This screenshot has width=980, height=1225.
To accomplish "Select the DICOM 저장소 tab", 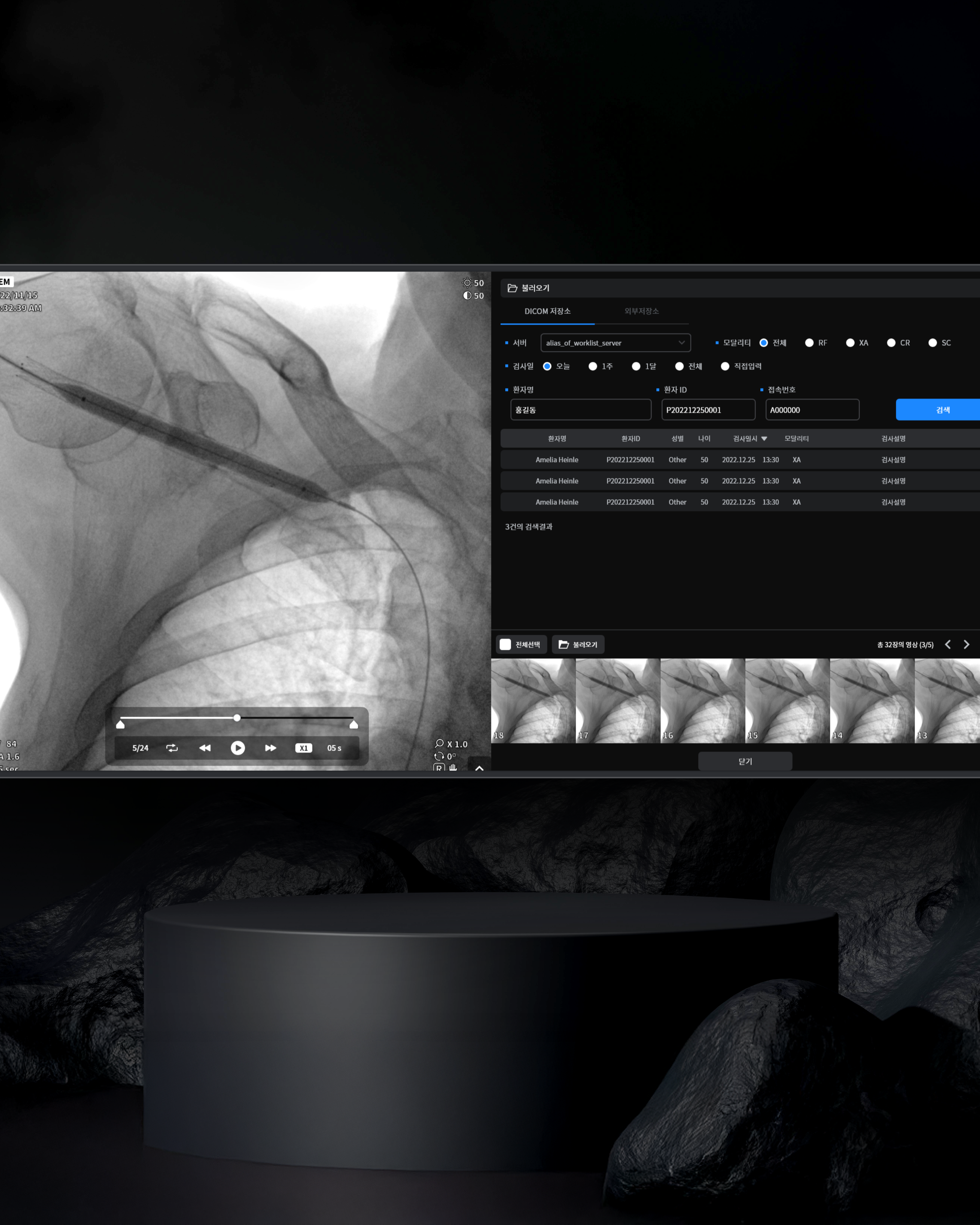I will pos(547,311).
